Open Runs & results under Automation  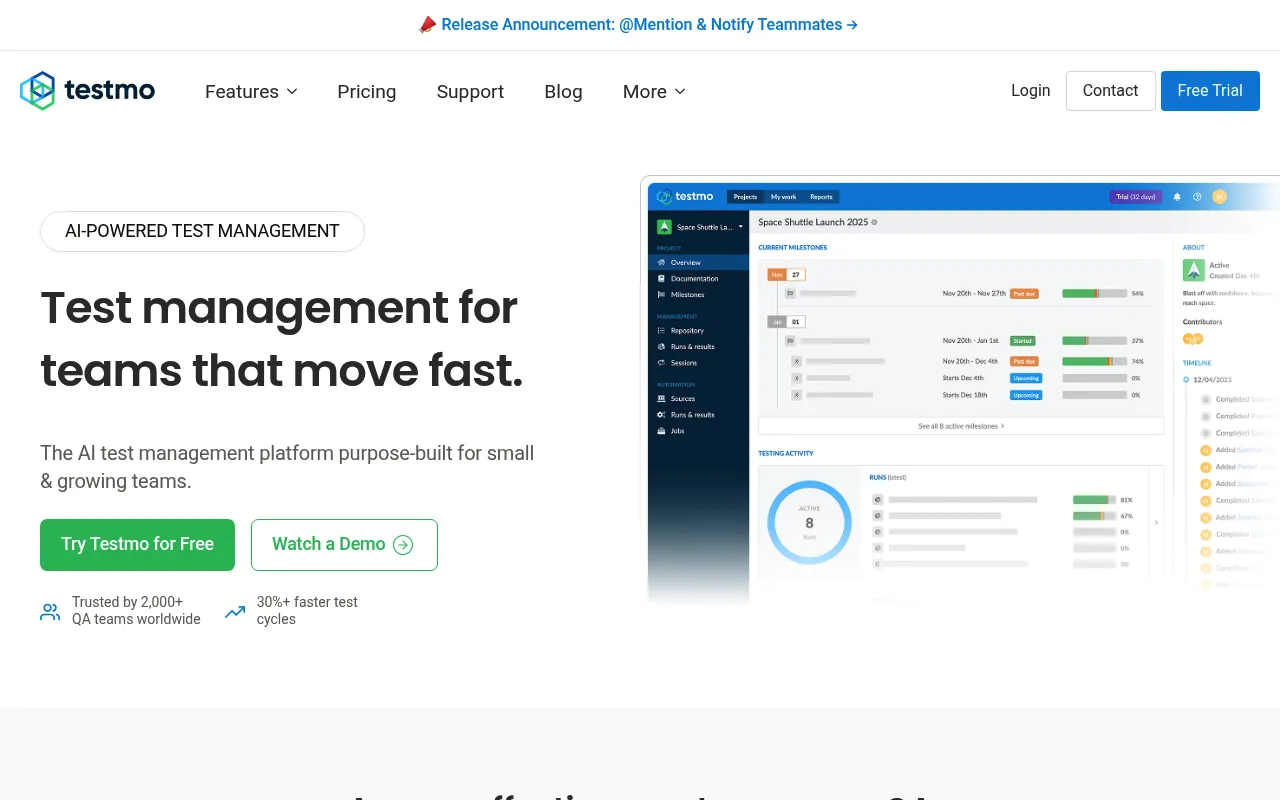coord(698,415)
